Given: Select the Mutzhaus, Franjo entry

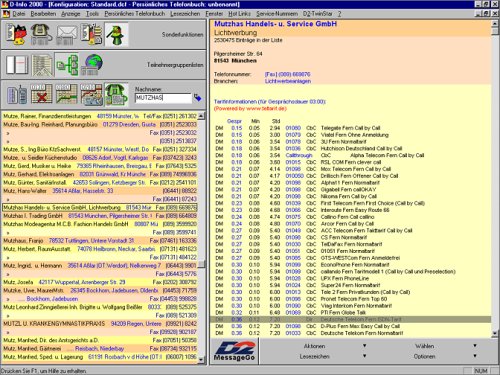Looking at the screenshot, I should 100,240.
